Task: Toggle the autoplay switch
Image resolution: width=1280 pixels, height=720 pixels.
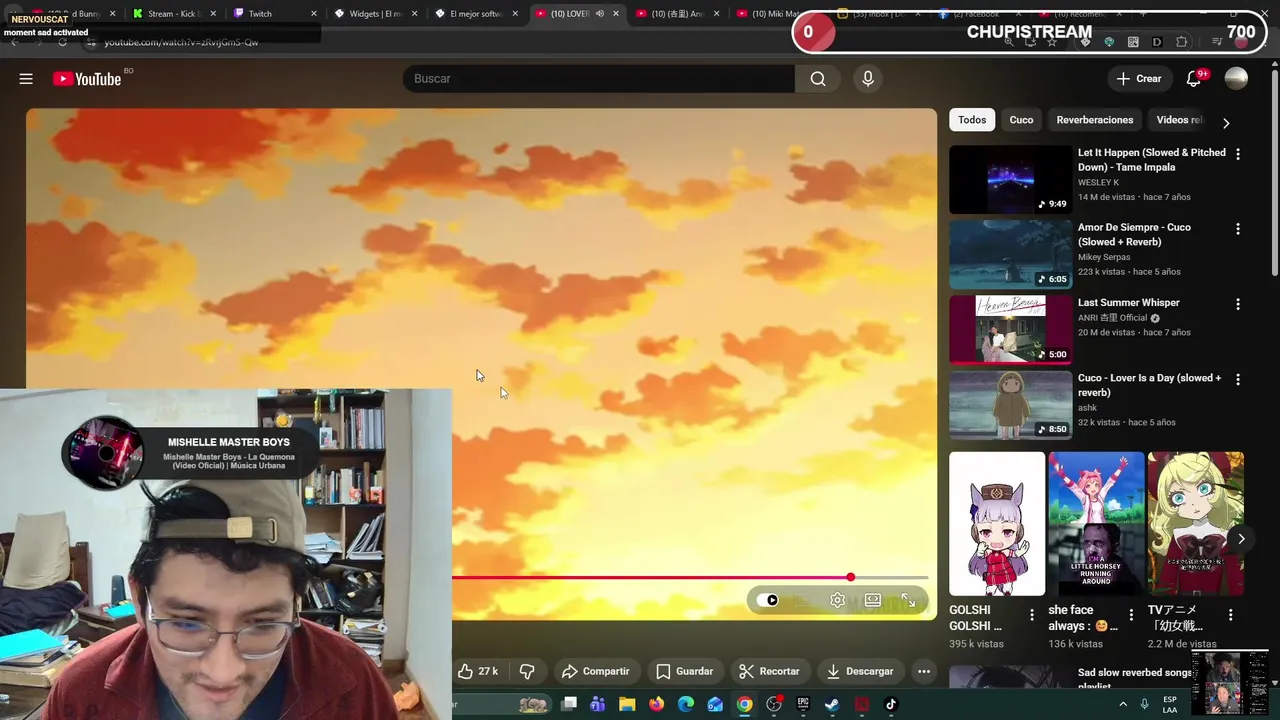Action: pos(767,600)
